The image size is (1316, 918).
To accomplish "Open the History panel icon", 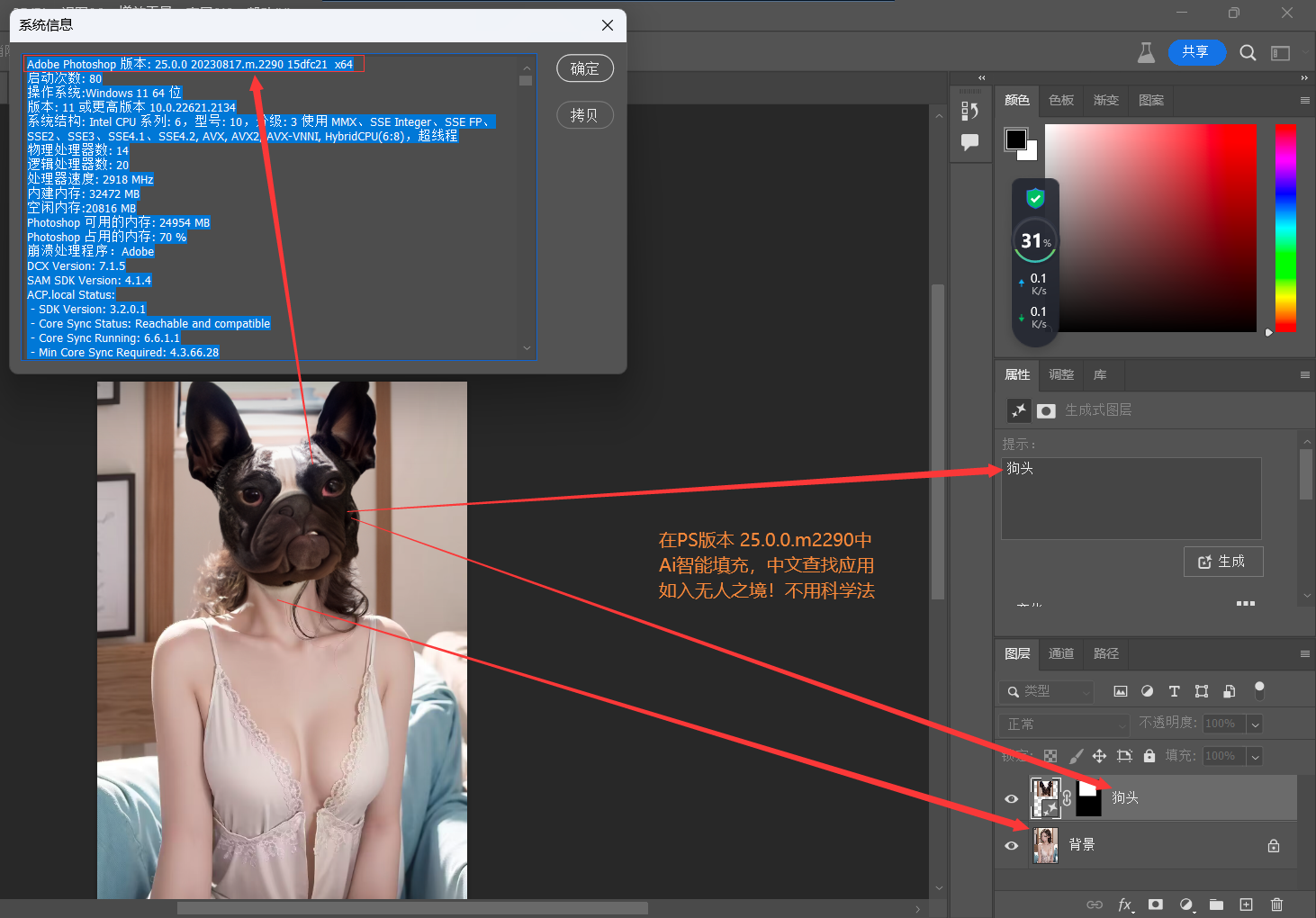I will 969,111.
